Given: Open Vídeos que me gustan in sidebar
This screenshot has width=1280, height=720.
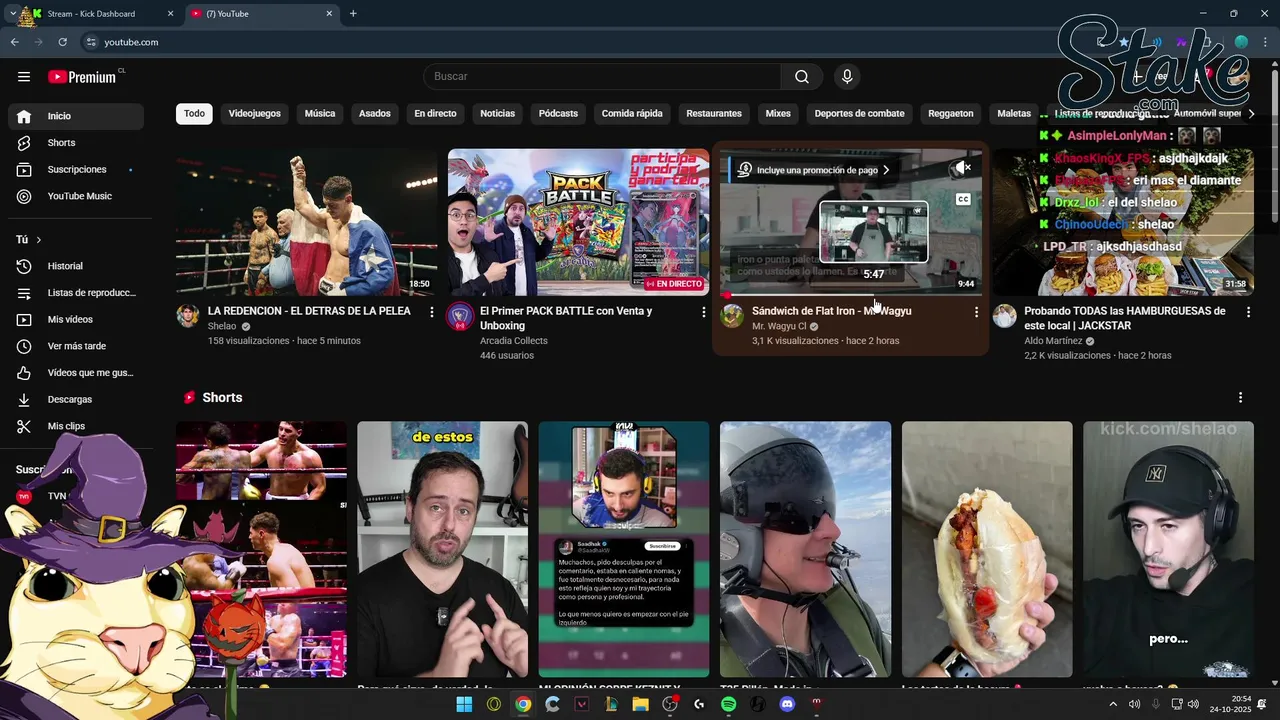Looking at the screenshot, I should tap(76, 373).
